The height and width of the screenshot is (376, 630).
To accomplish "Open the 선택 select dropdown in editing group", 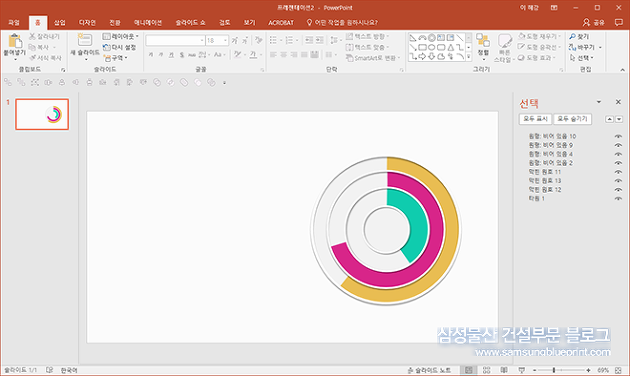I will [x=581, y=58].
